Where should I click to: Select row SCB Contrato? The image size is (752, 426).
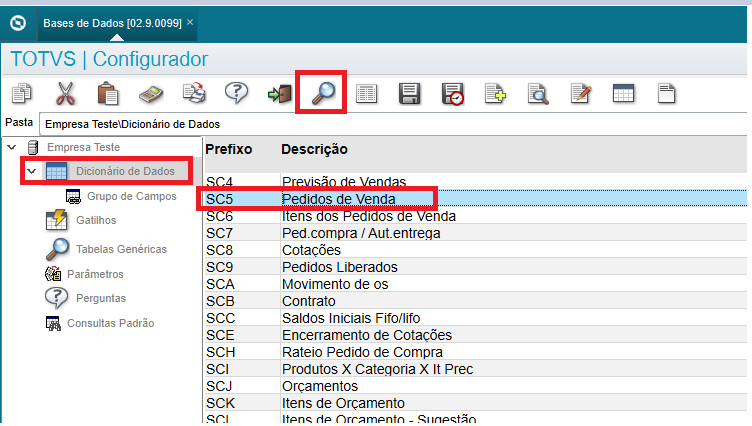coord(476,301)
